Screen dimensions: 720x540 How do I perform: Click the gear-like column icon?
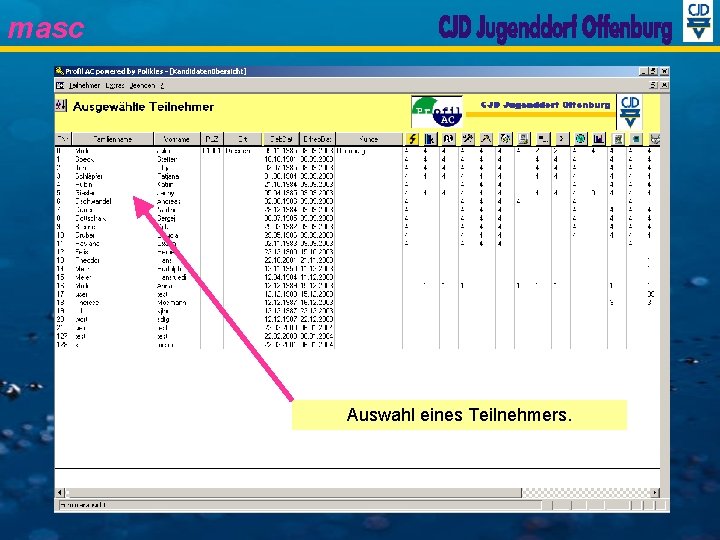[x=505, y=139]
